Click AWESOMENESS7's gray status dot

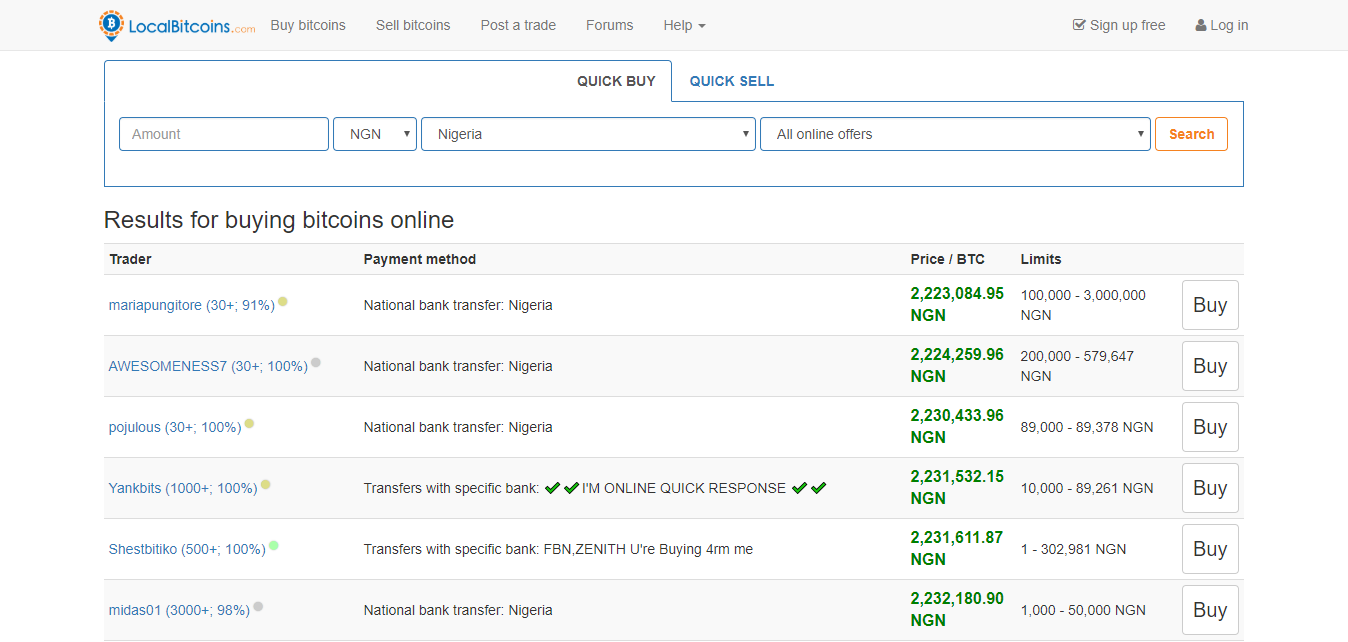click(316, 362)
